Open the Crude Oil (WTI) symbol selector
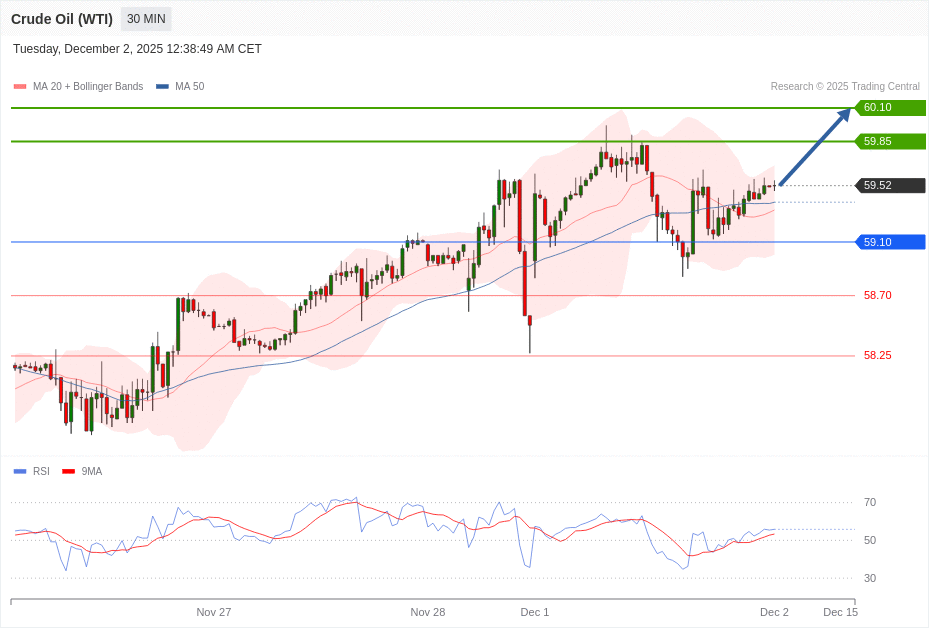This screenshot has width=929, height=629. click(62, 18)
